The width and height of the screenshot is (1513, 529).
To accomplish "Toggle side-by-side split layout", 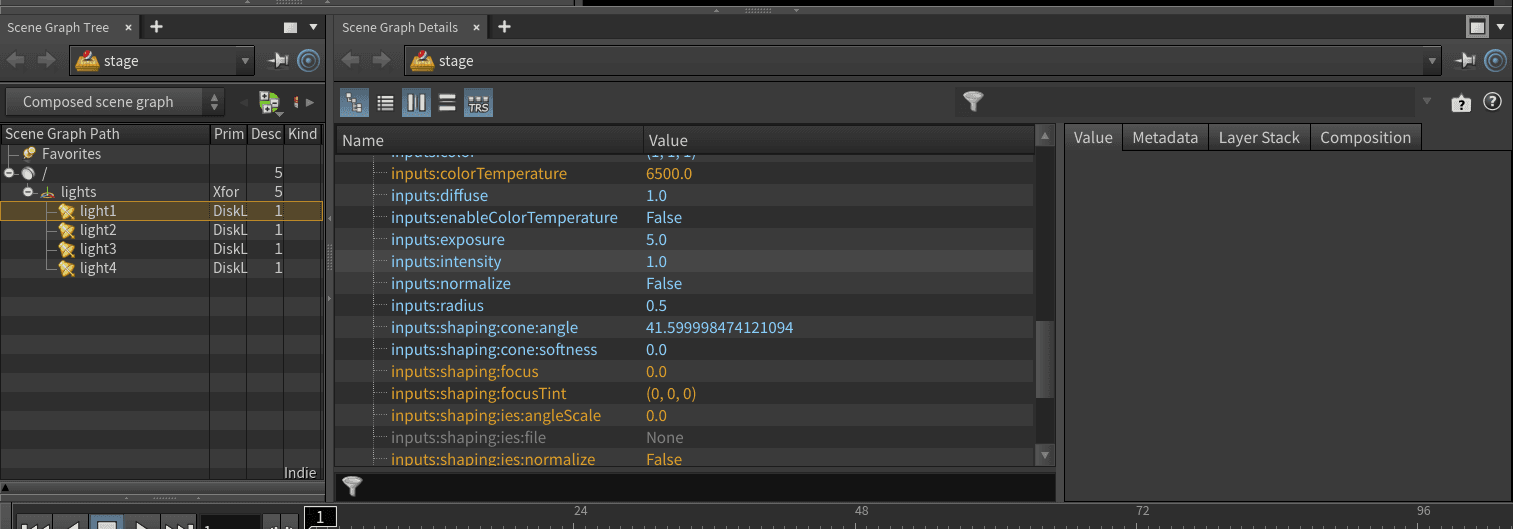I will pyautogui.click(x=417, y=102).
